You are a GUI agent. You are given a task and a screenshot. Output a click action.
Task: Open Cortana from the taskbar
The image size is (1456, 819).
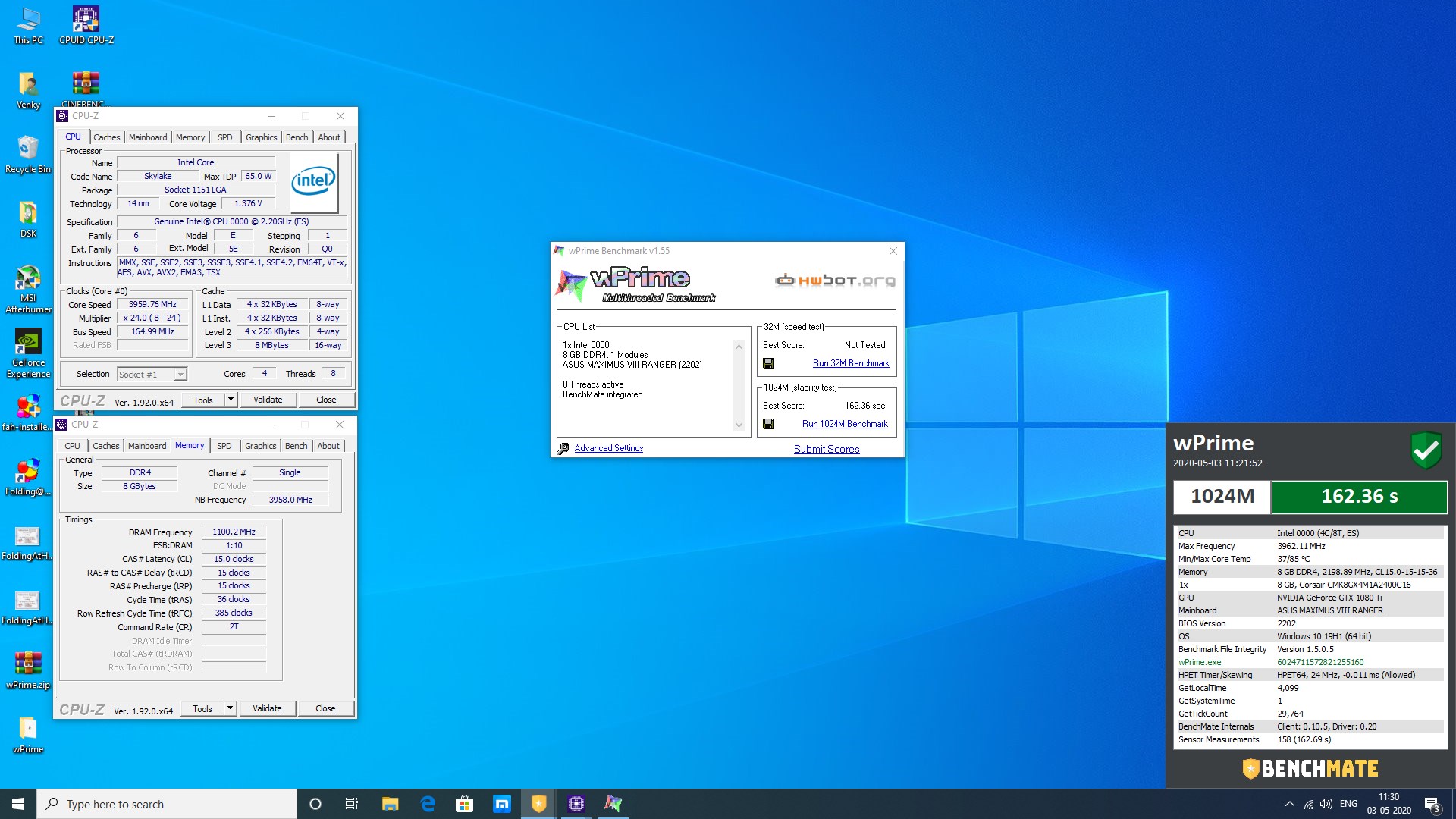(315, 804)
